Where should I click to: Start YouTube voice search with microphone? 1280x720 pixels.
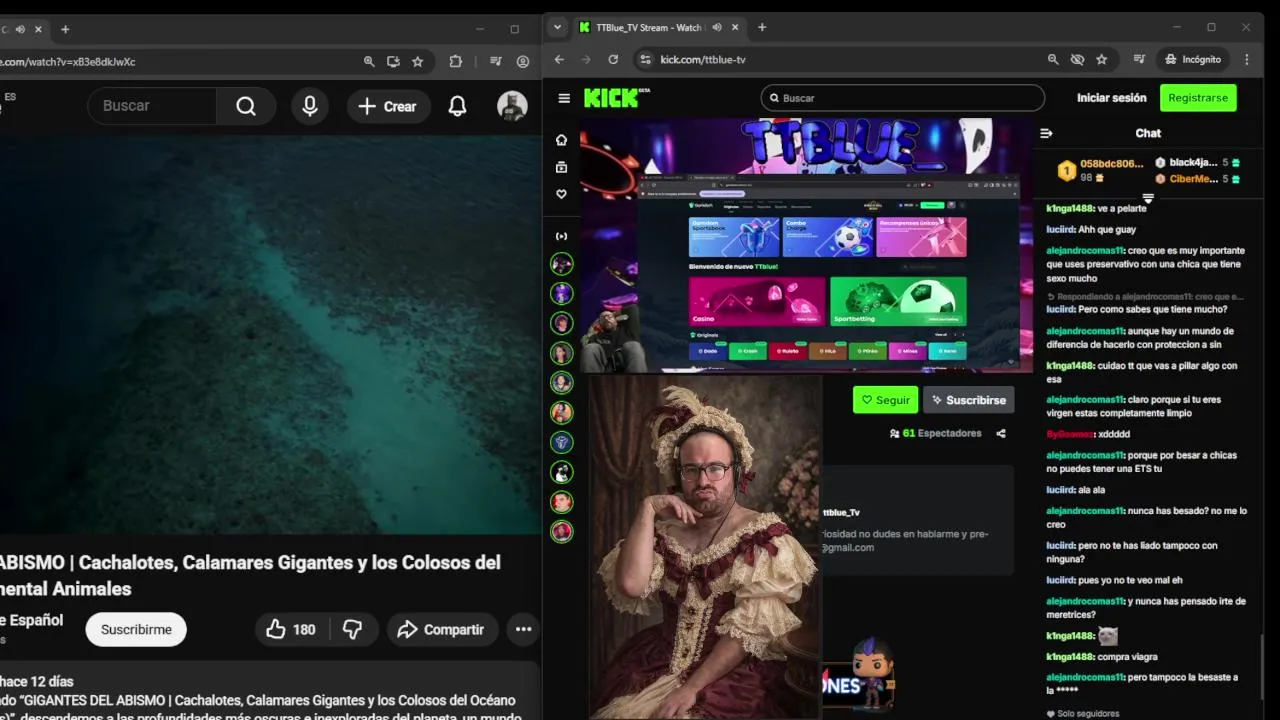click(x=310, y=106)
